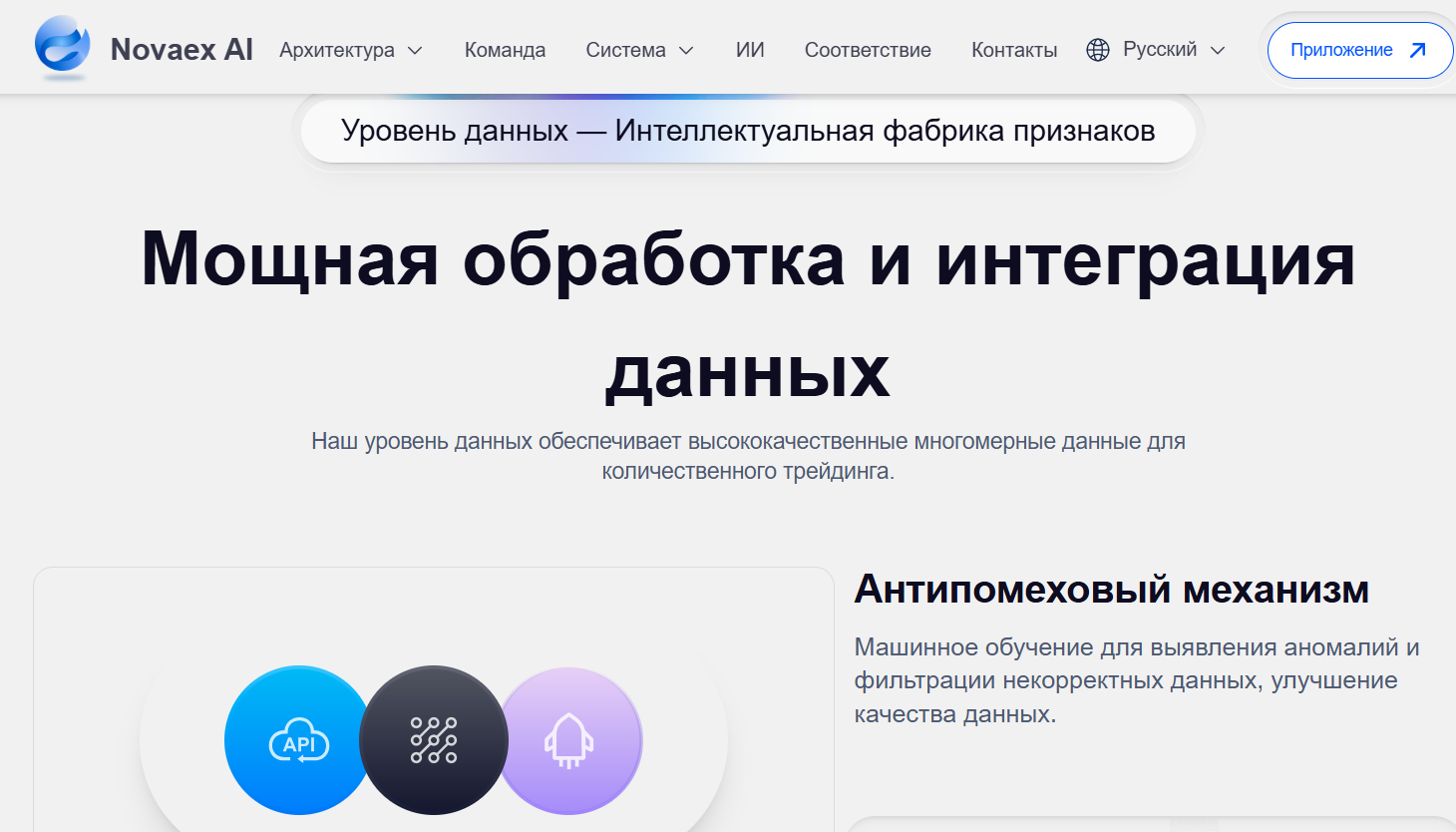The image size is (1456, 832).
Task: Click the globe language icon
Action: click(1098, 50)
